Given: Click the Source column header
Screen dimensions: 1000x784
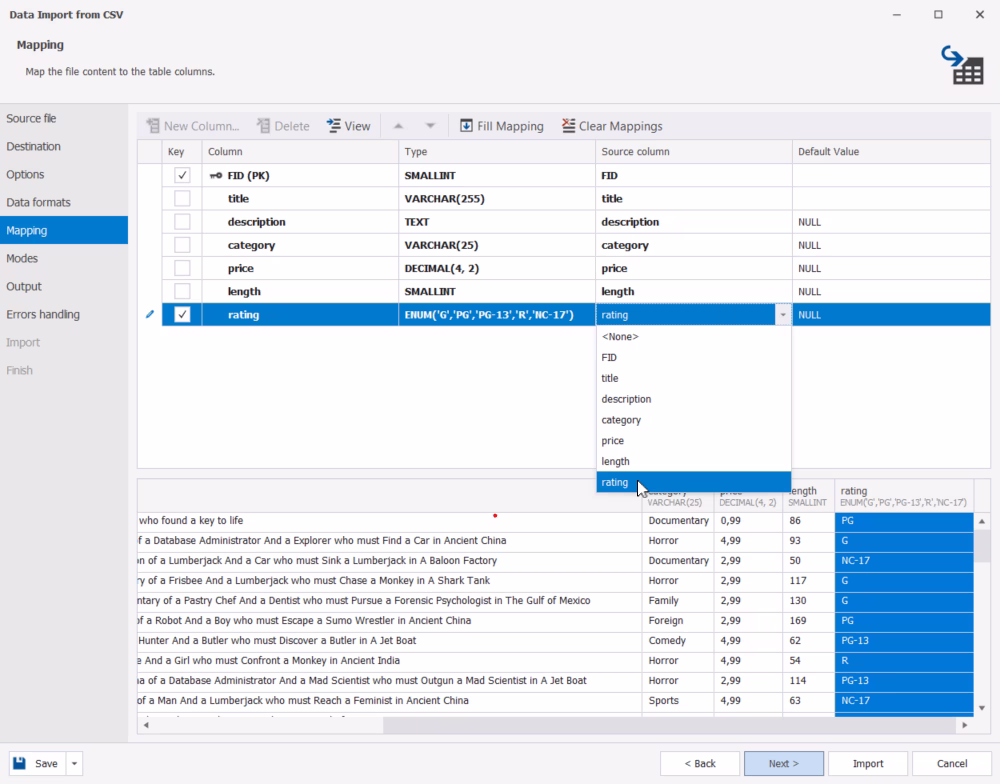Looking at the screenshot, I should (x=694, y=151).
